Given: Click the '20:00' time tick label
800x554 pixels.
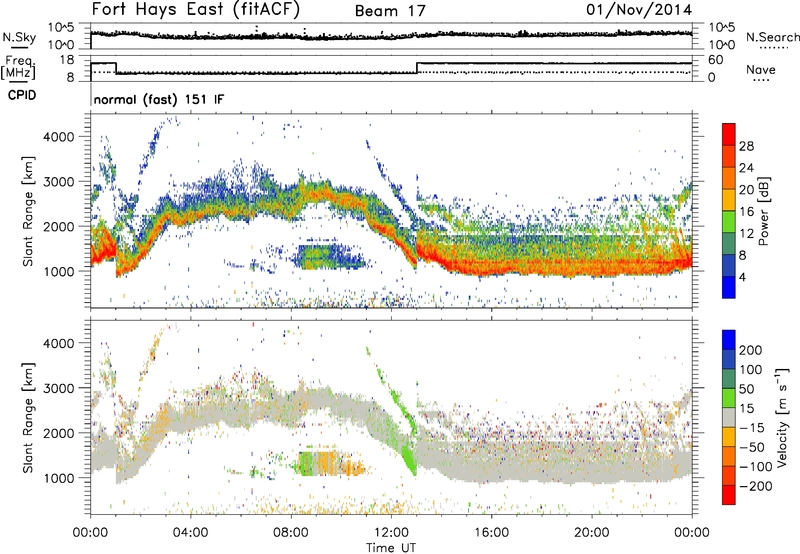Looking at the screenshot, I should tap(591, 533).
